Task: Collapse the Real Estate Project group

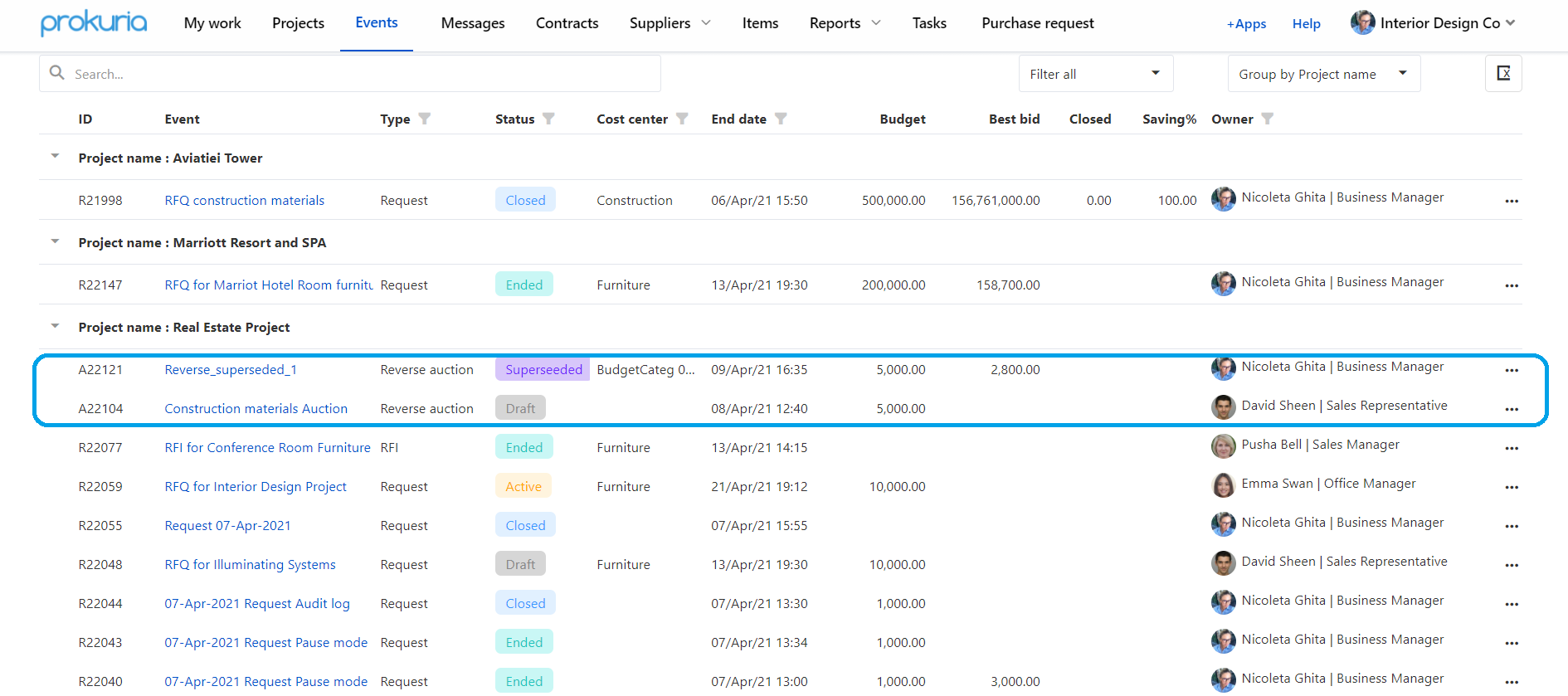Action: point(56,326)
